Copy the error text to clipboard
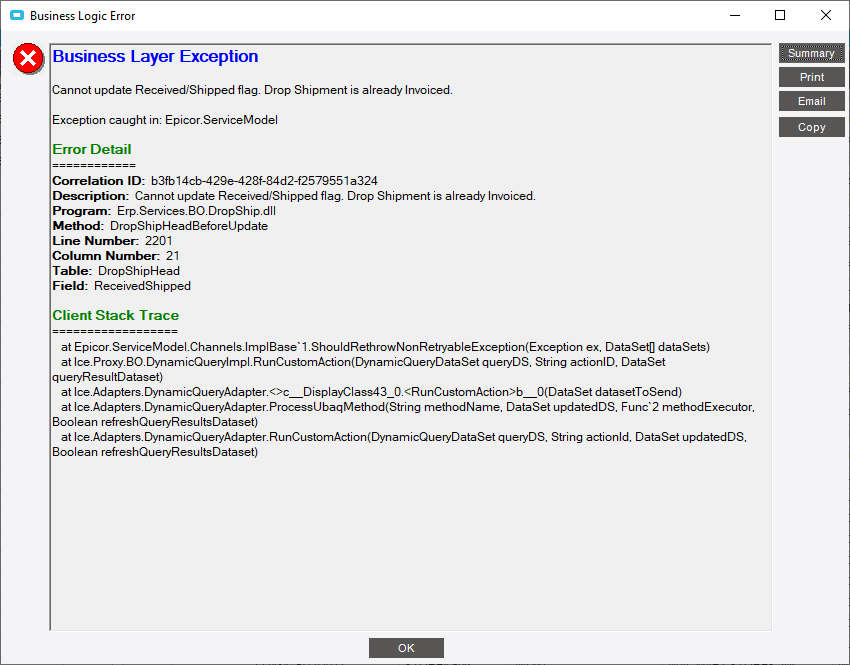850x665 pixels. (x=812, y=127)
